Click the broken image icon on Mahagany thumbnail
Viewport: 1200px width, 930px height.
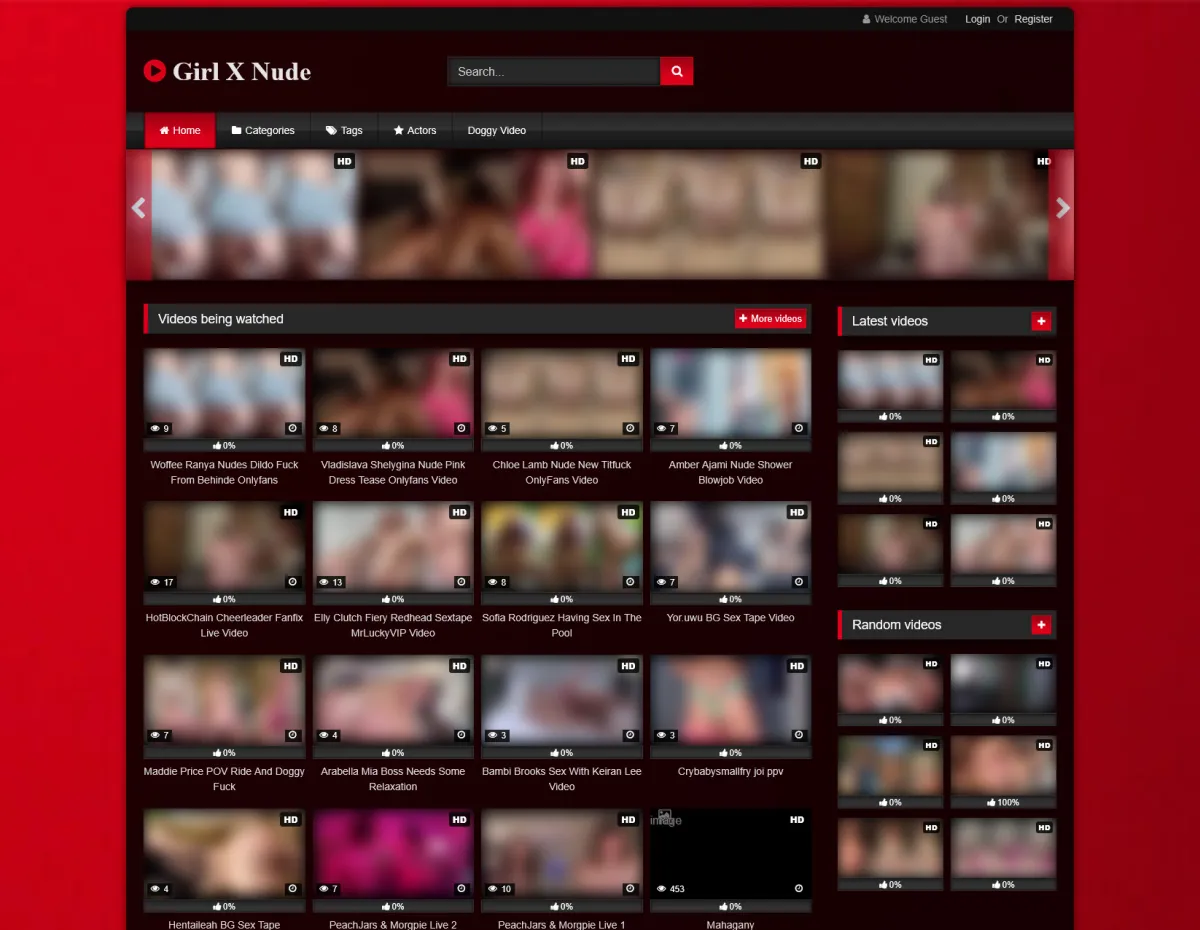click(x=664, y=817)
